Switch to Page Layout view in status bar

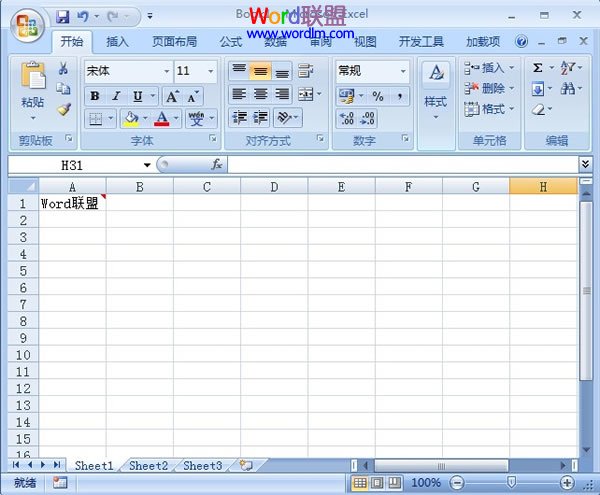(377, 483)
